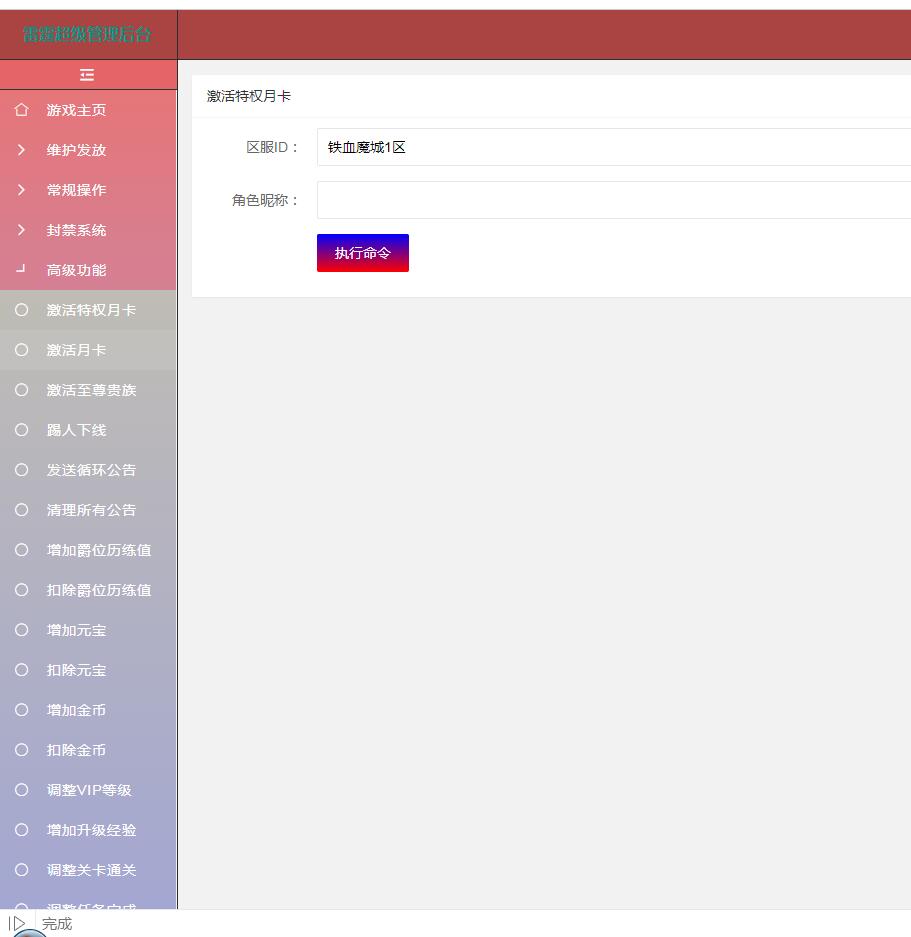Screen dimensions: 911x937
Task: Click the 雷霆超级管理后台 title link
Action: pyautogui.click(x=87, y=35)
